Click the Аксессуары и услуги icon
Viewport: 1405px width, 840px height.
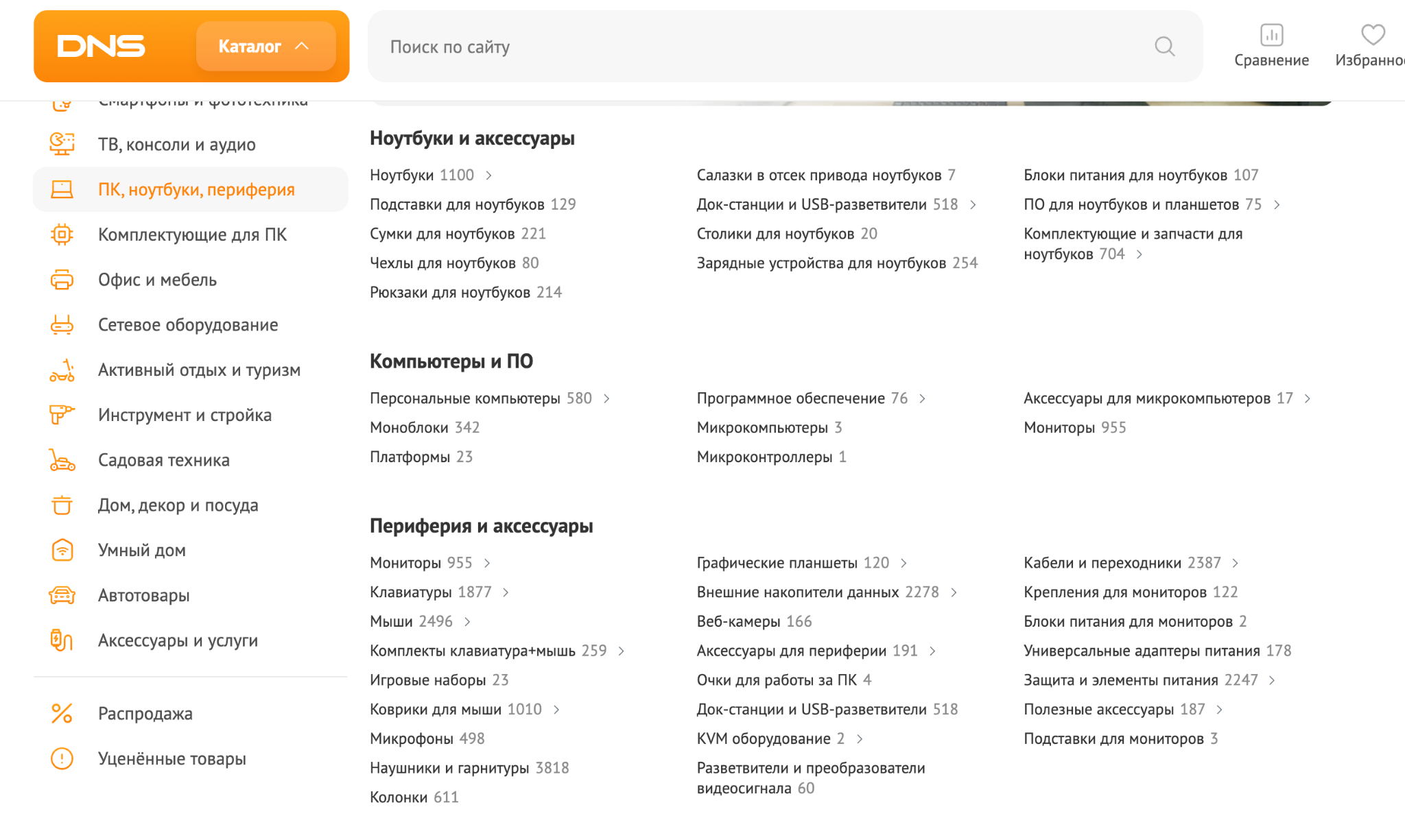62,640
